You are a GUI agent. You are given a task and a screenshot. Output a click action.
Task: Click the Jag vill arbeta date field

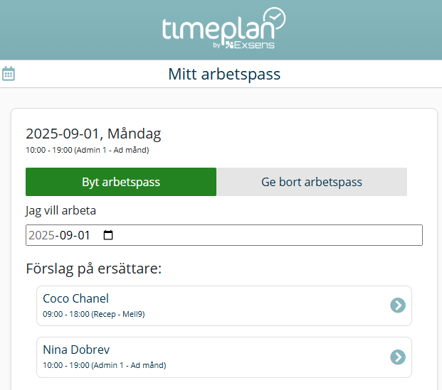point(224,235)
